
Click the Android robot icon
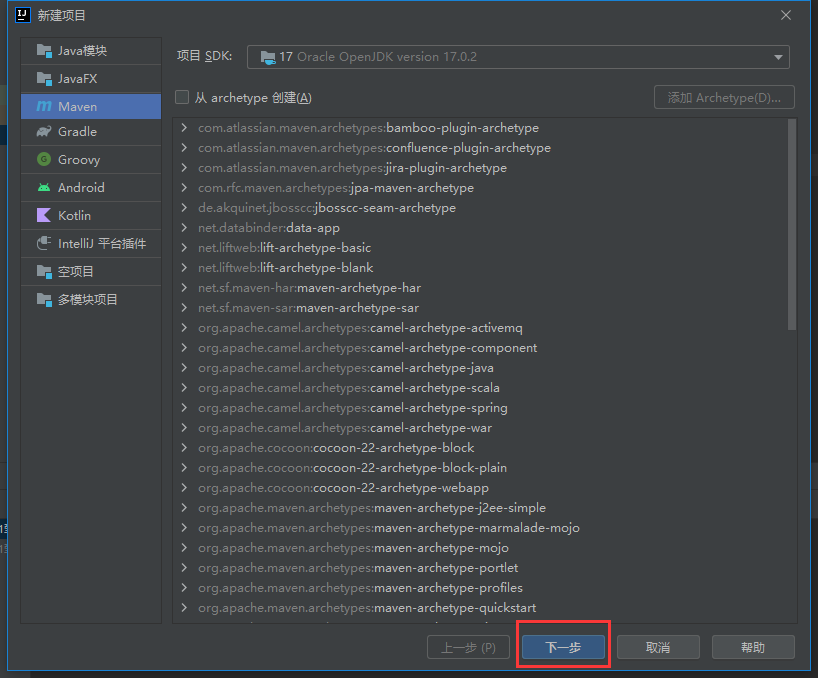point(44,187)
